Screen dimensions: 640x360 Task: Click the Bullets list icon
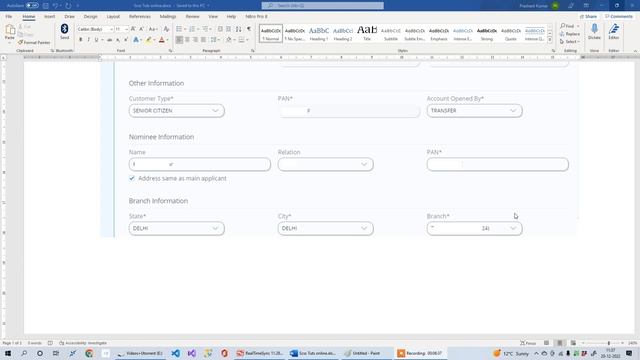(x=179, y=29)
